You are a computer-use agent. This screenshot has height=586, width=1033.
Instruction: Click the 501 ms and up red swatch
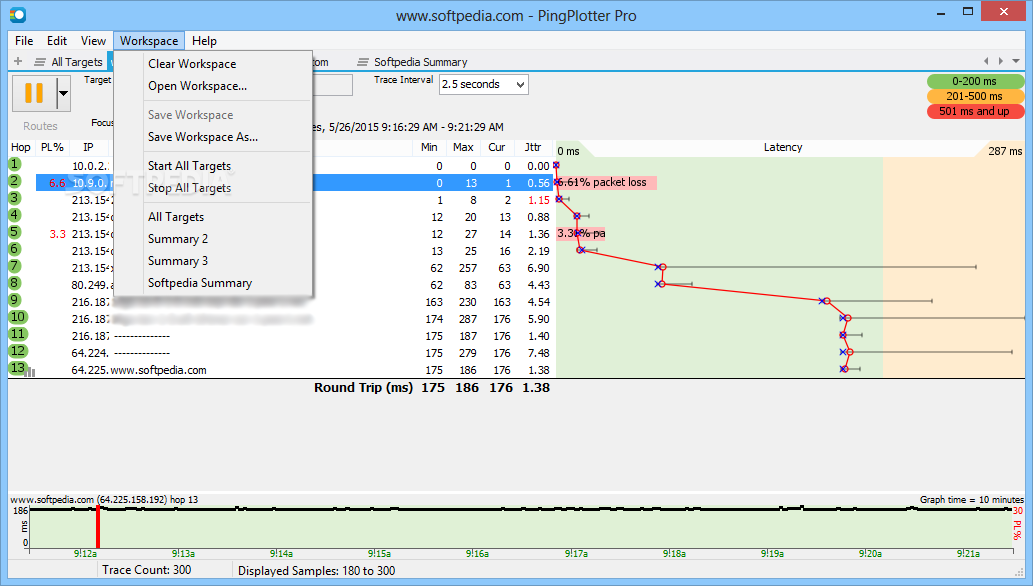[x=975, y=111]
